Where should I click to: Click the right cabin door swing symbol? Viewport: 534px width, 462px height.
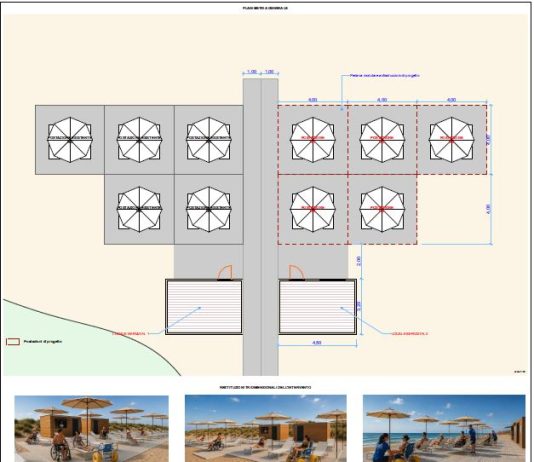[297, 272]
